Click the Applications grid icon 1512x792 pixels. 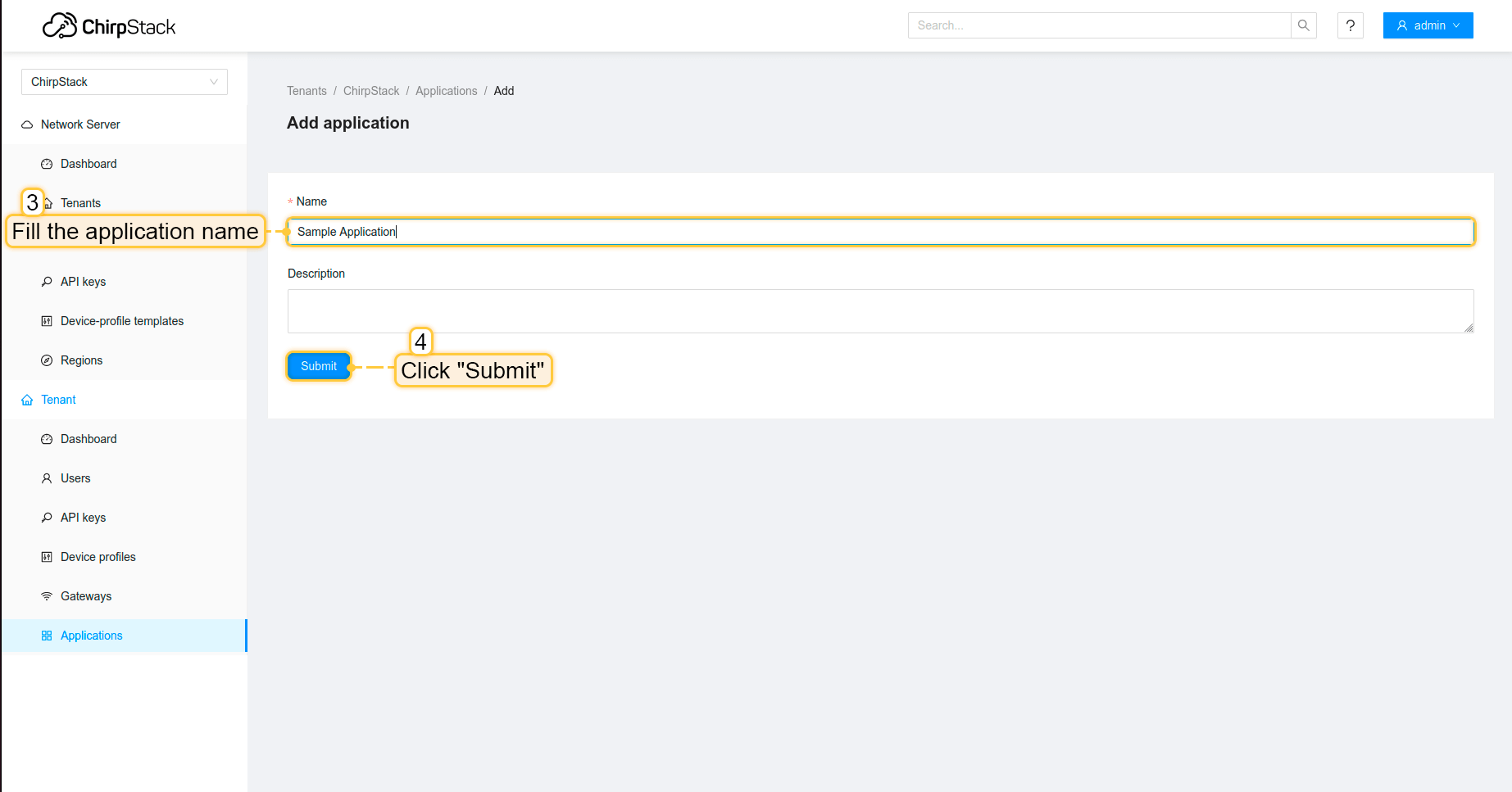(47, 636)
